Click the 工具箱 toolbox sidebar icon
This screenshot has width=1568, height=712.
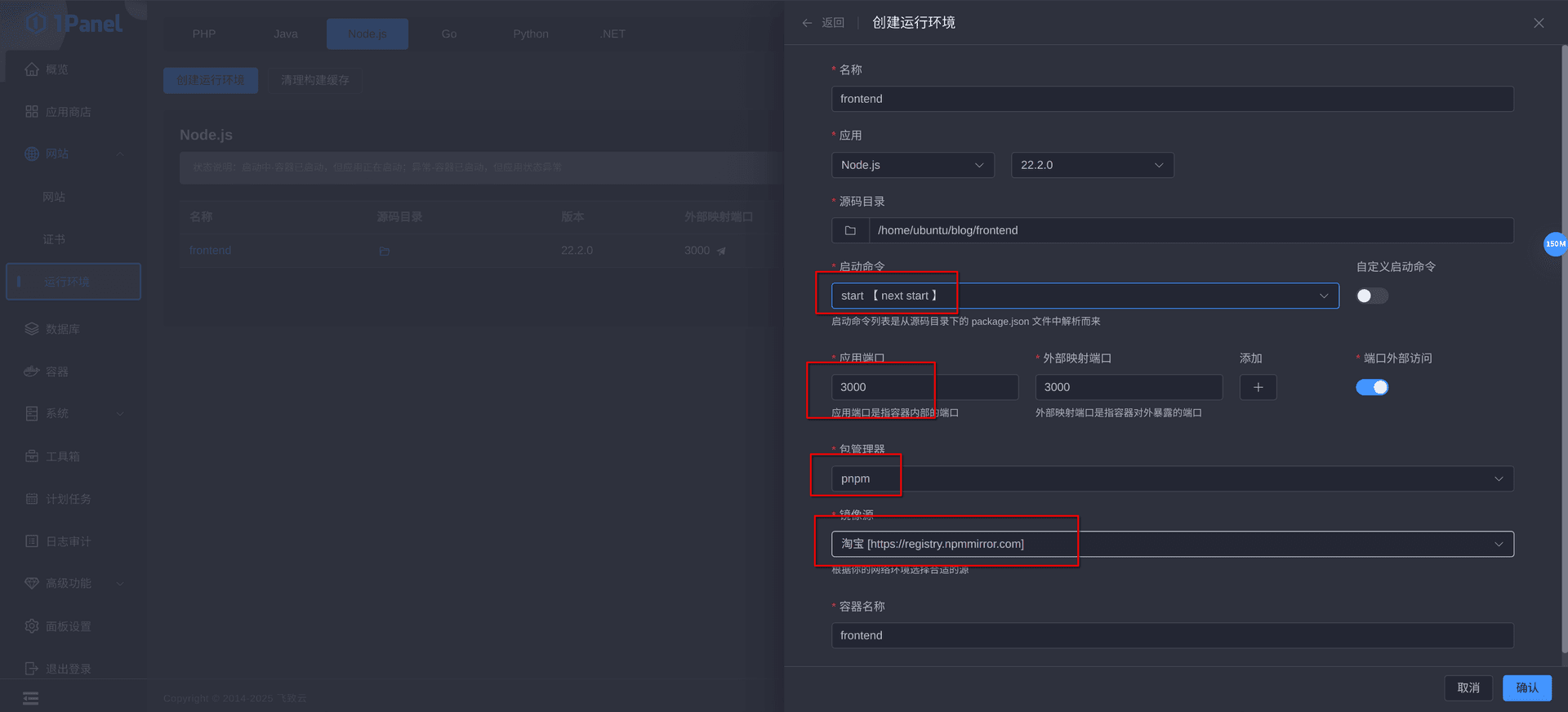click(32, 456)
